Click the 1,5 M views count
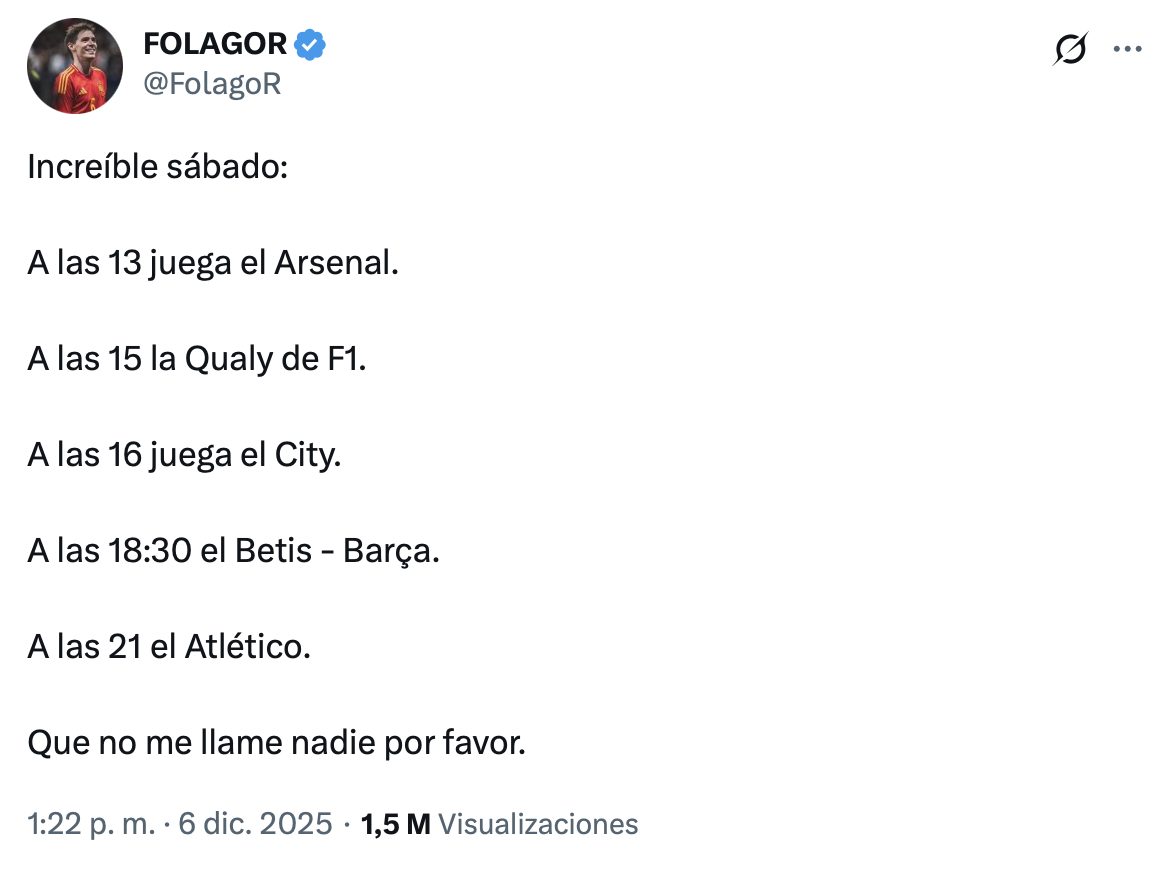This screenshot has width=1164, height=872. [x=395, y=824]
